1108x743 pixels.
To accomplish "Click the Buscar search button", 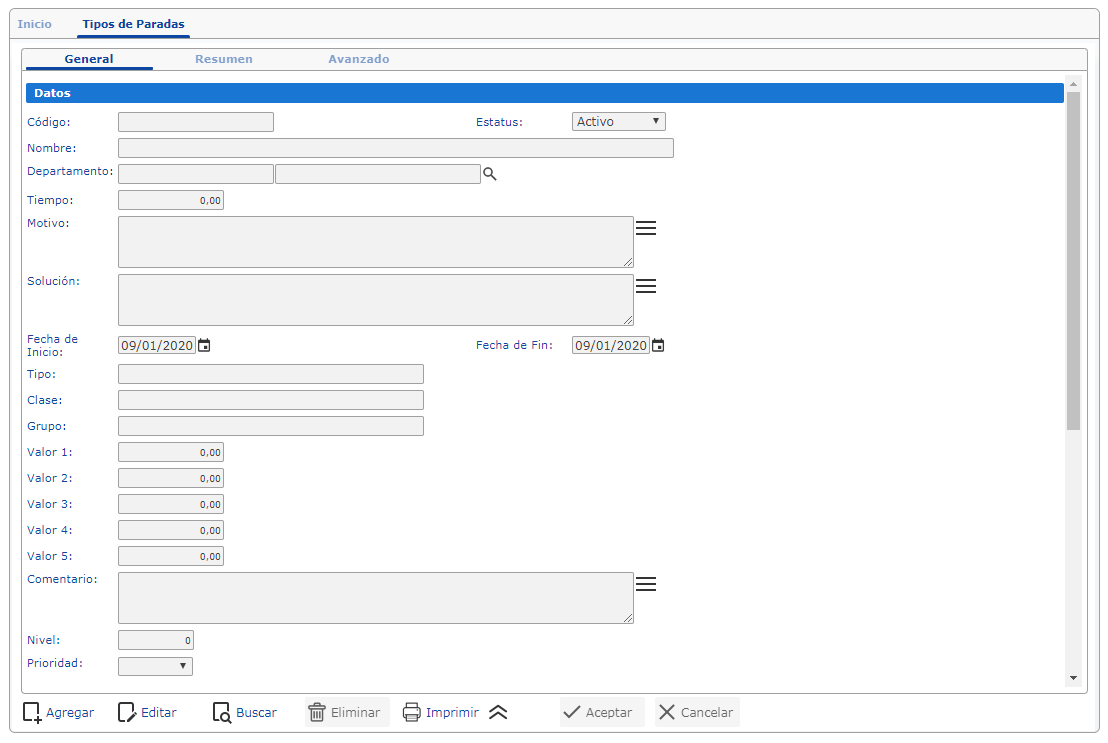I will click(245, 713).
